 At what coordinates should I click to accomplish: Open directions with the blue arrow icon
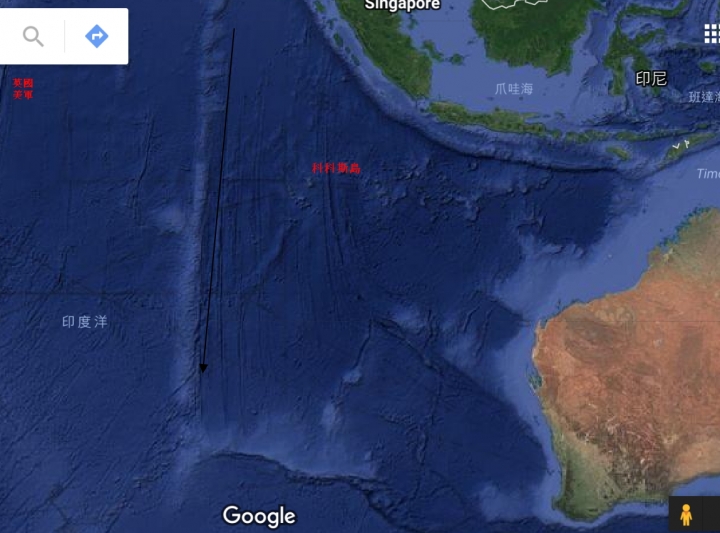click(x=97, y=36)
